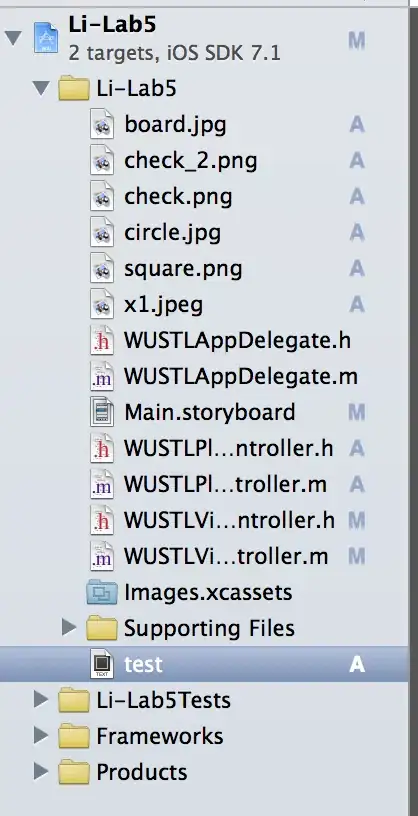Viewport: 418px width, 816px height.
Task: Click the A status badge on test row
Action: pyautogui.click(x=357, y=665)
